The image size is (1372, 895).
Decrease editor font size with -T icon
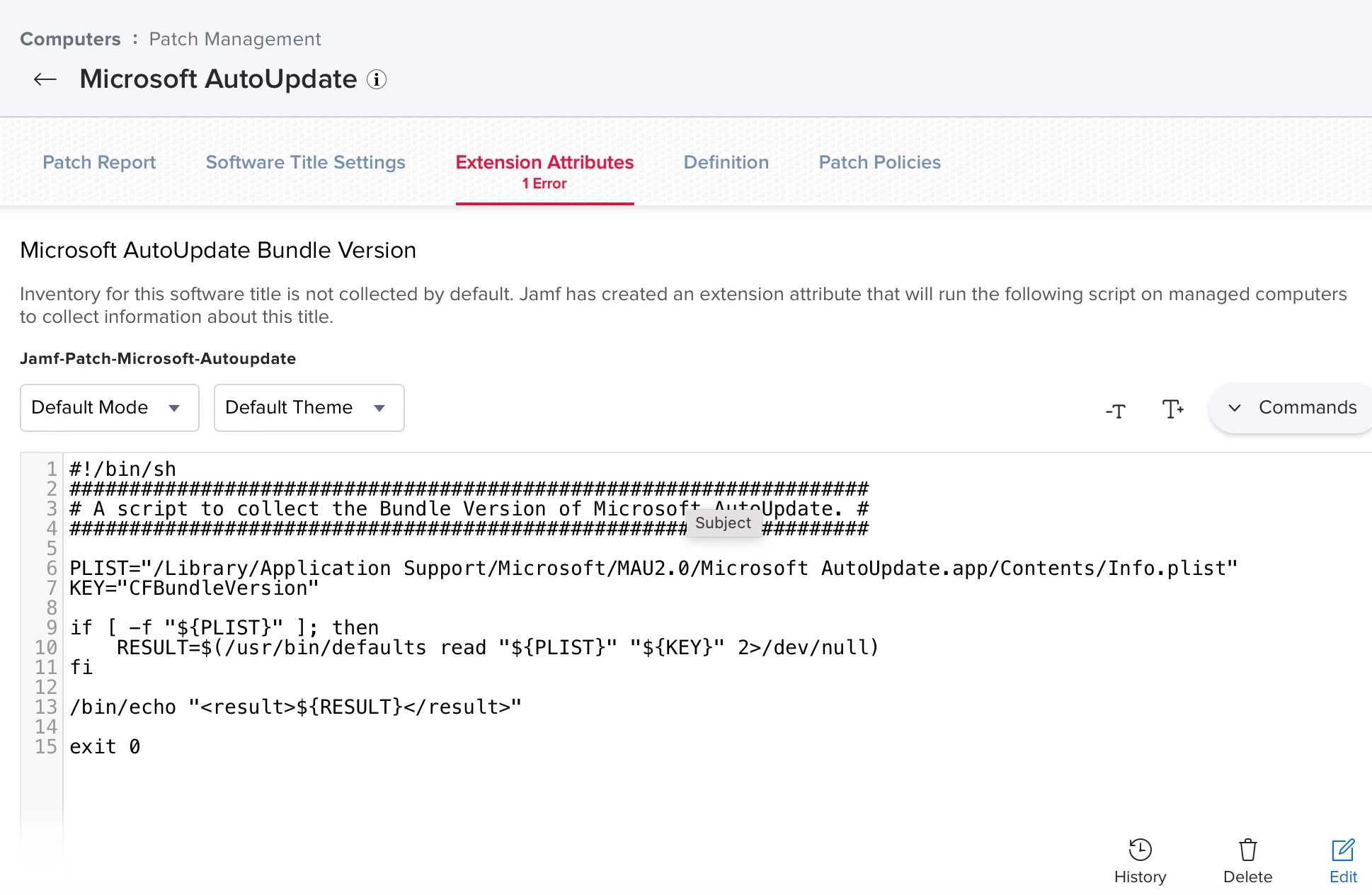1116,409
